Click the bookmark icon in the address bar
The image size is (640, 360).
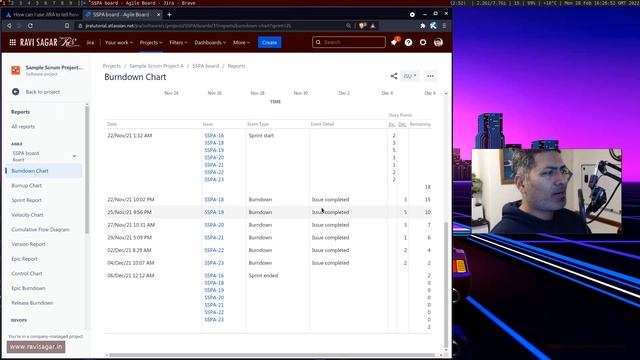[x=67, y=26]
